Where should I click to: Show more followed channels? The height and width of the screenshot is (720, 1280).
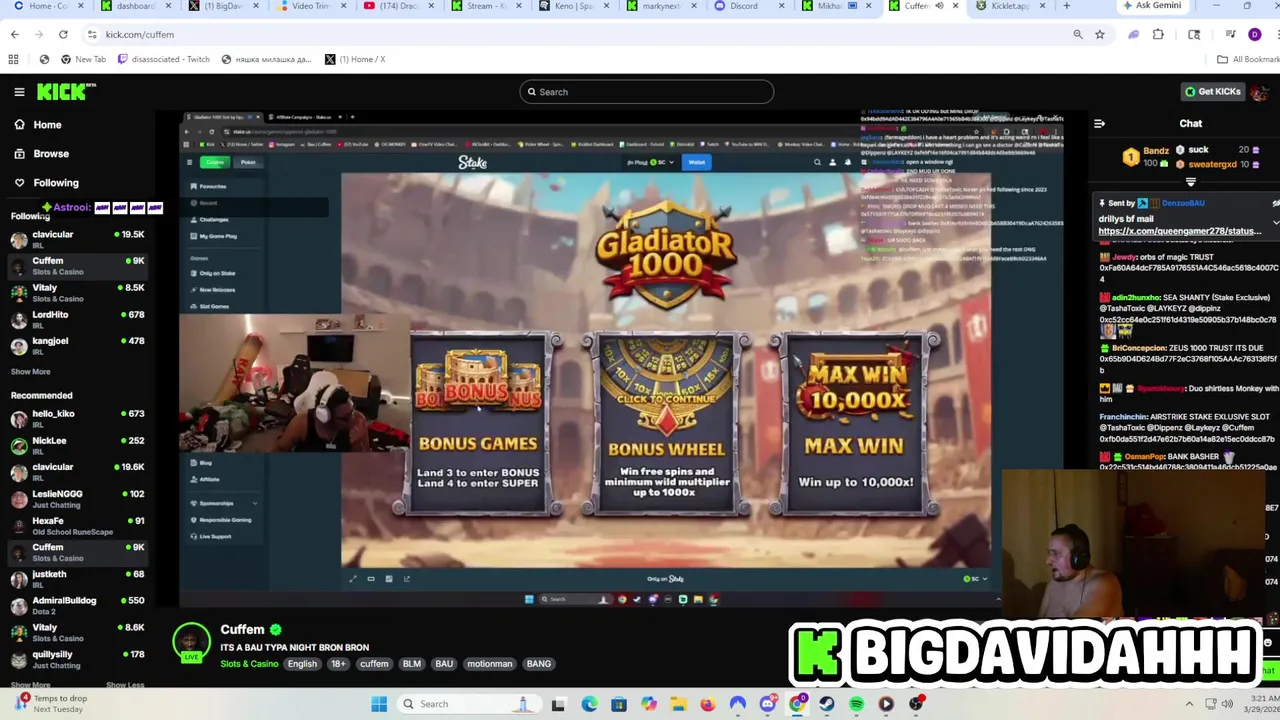coord(30,372)
